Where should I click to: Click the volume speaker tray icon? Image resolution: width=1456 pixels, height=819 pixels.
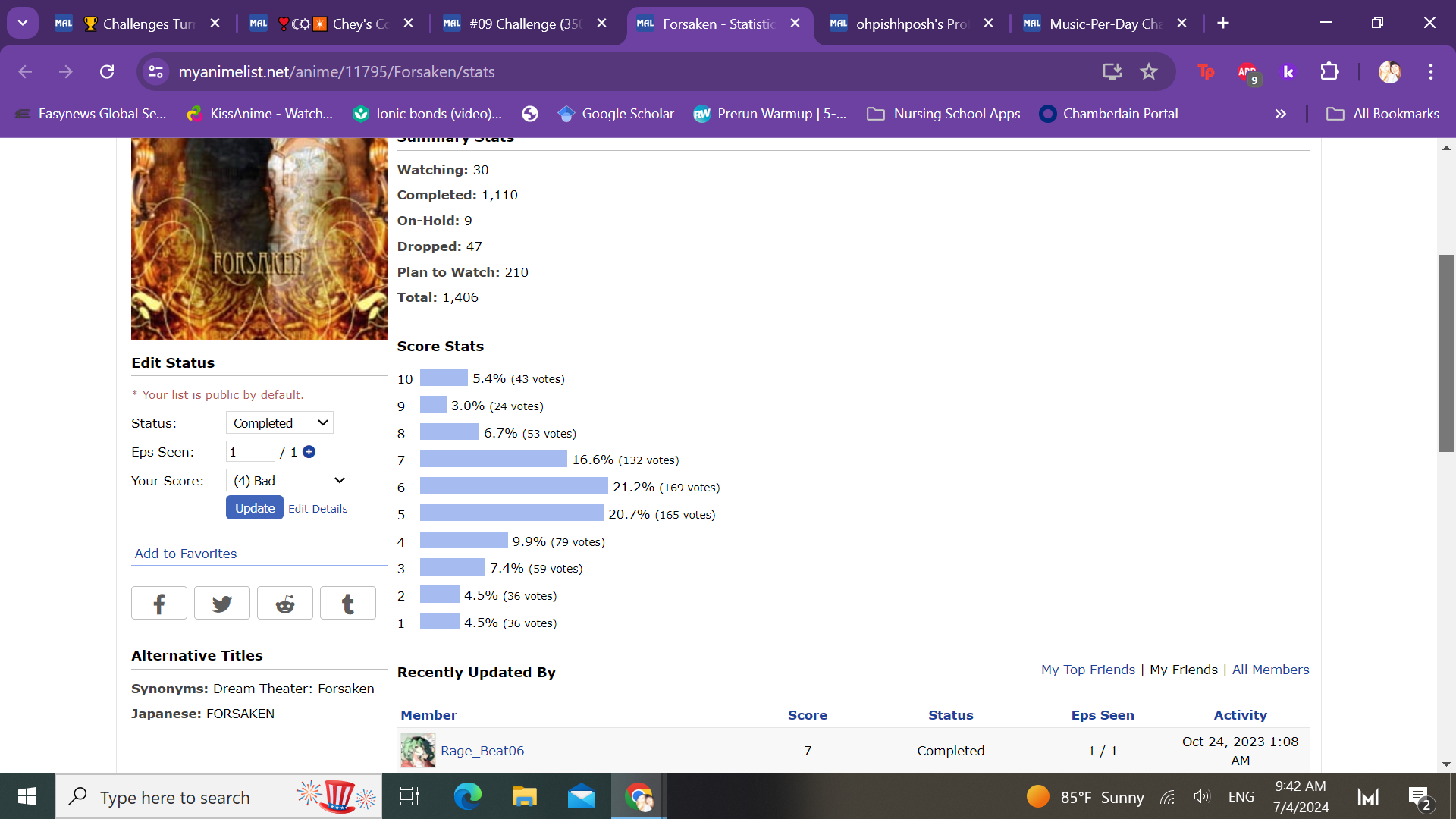(1201, 797)
